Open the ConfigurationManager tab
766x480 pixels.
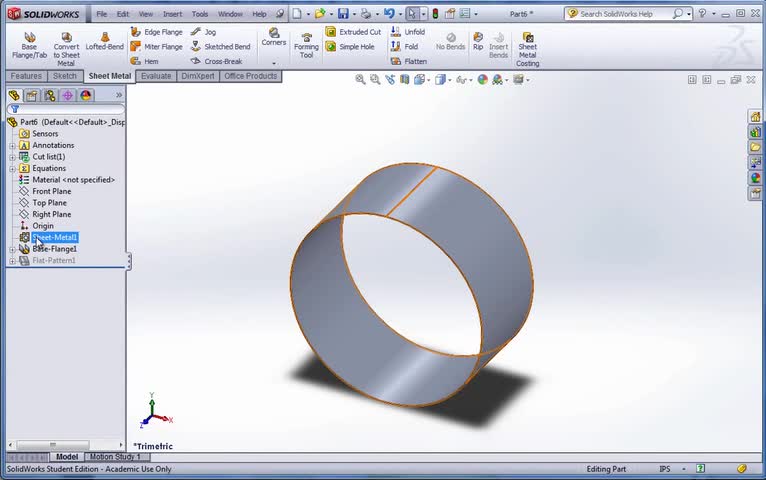pyautogui.click(x=49, y=95)
